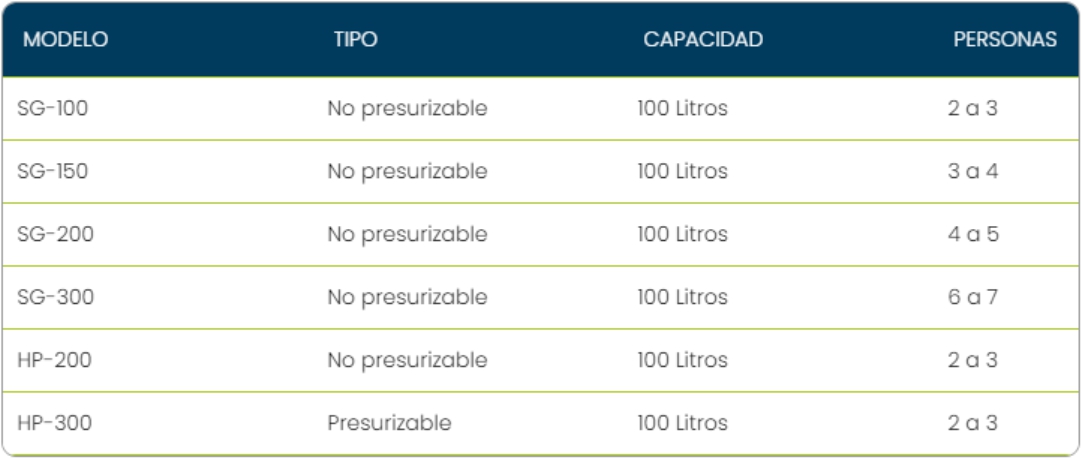Click the 6 a 7 personas cell

972,297
